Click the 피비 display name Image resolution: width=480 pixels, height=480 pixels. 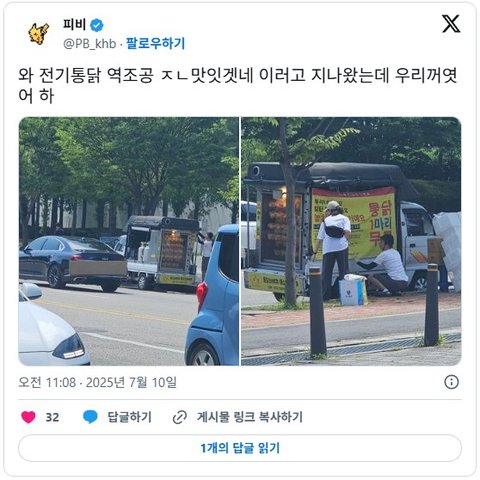tap(75, 25)
